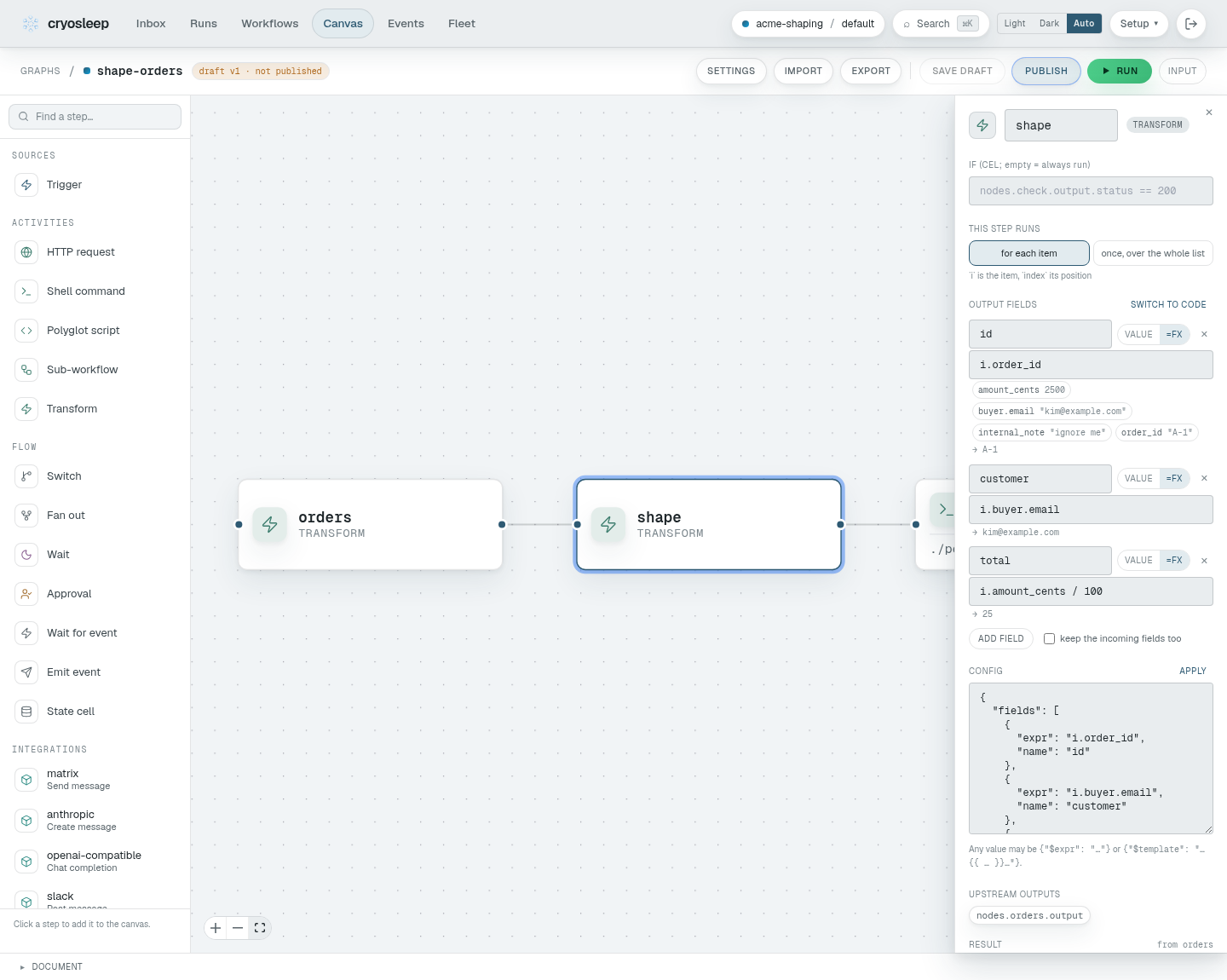This screenshot has height=980, width=1227.
Task: Go to the Runs tab
Action: [204, 24]
